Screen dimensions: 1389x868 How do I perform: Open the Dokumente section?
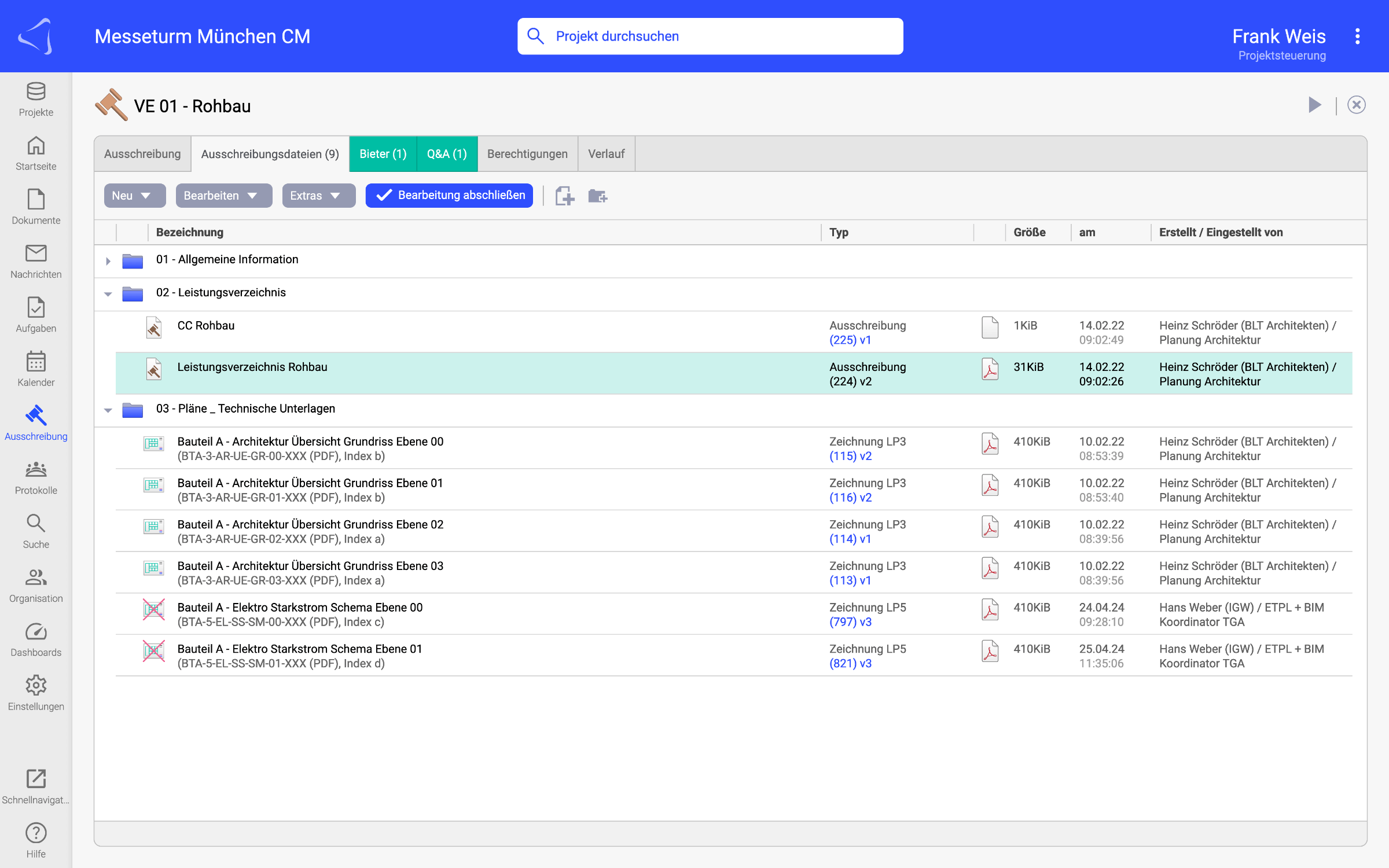(36, 207)
